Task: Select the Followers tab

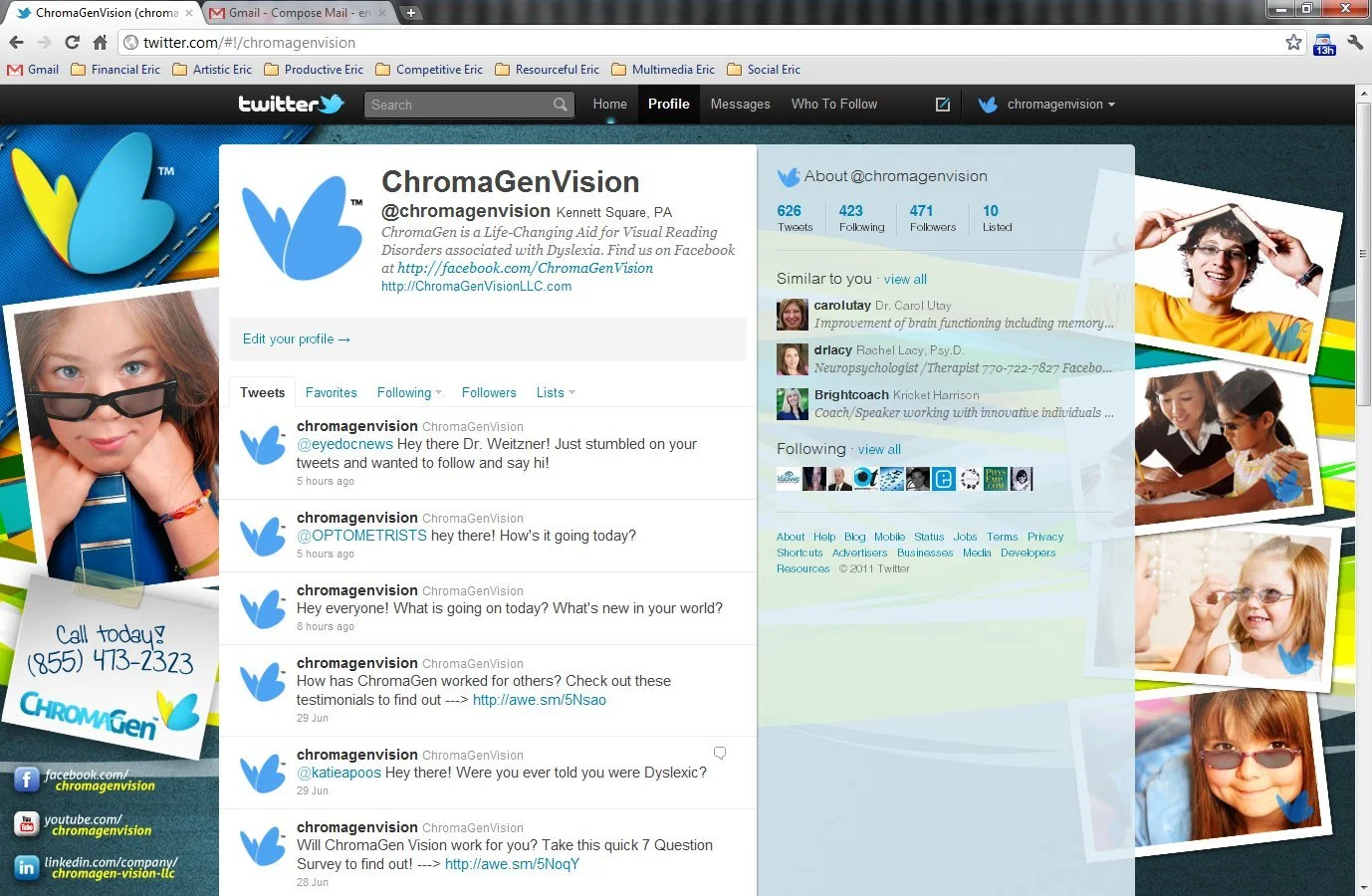Action: click(x=489, y=393)
